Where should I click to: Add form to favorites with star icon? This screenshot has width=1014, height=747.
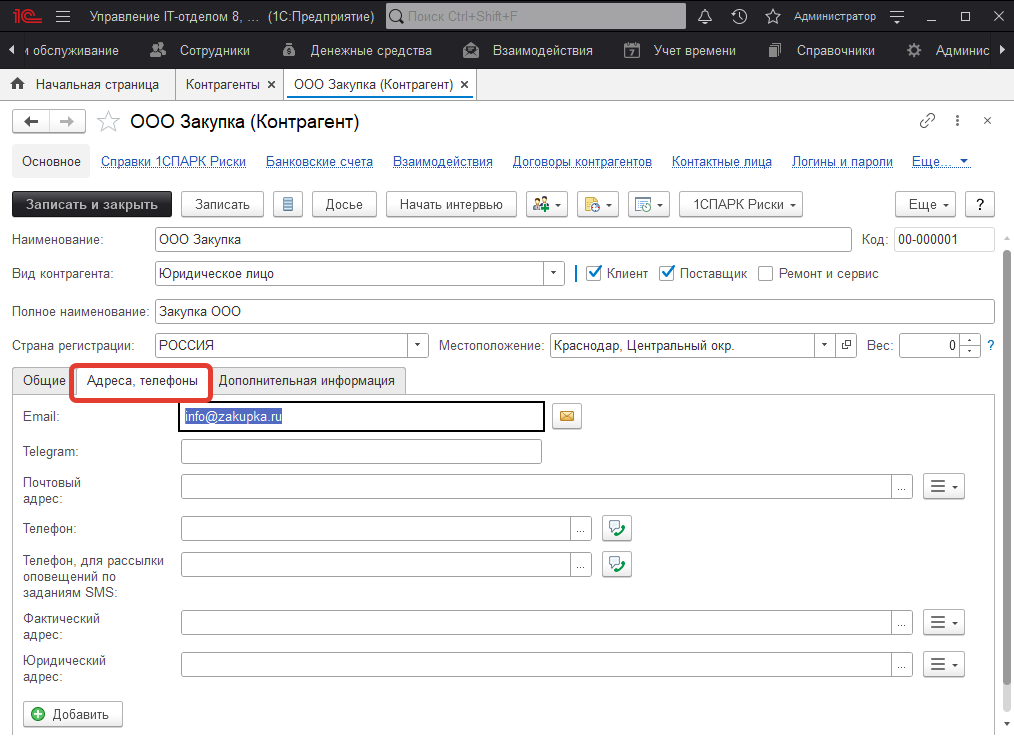click(108, 122)
